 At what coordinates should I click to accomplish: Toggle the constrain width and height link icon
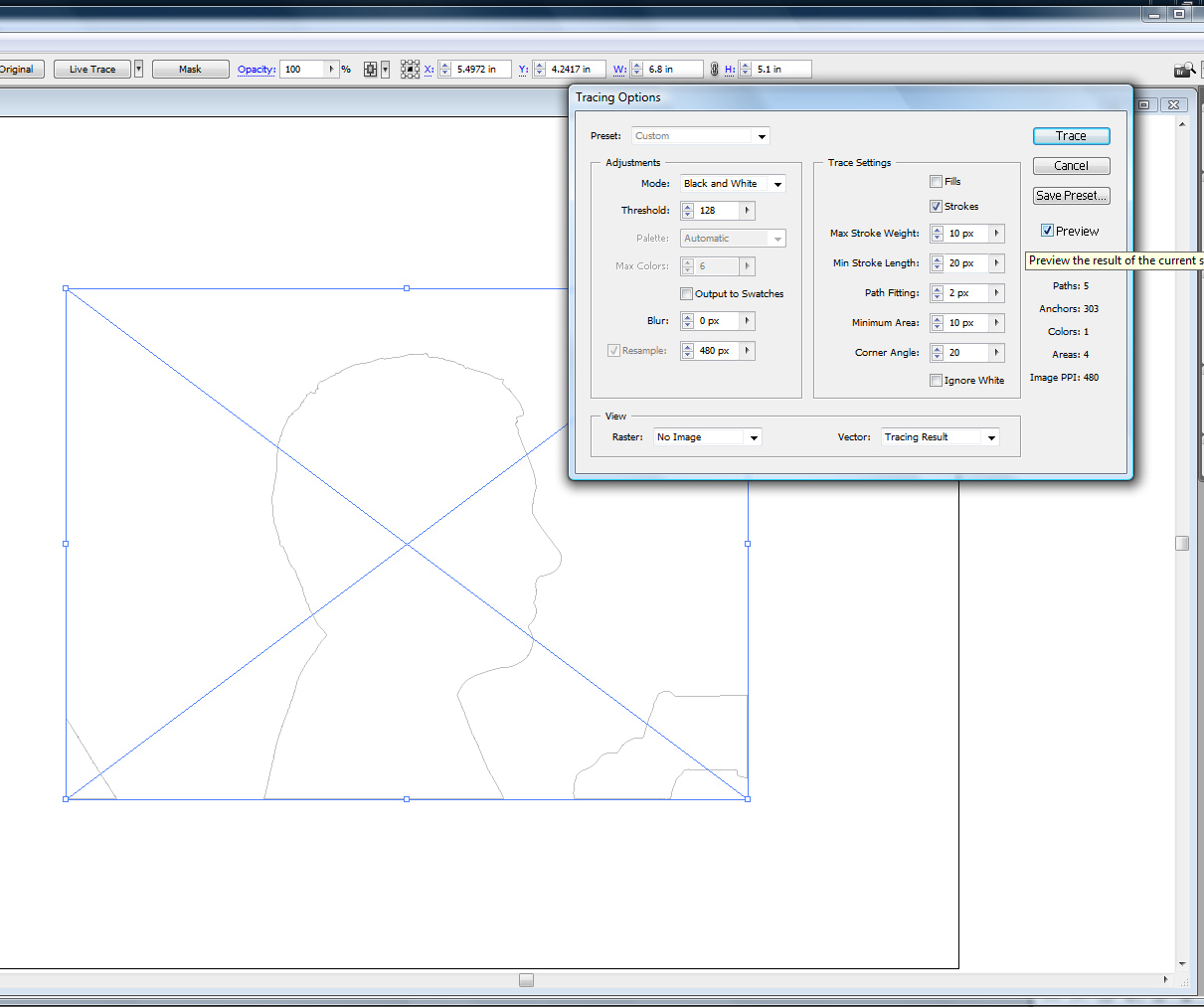[714, 70]
